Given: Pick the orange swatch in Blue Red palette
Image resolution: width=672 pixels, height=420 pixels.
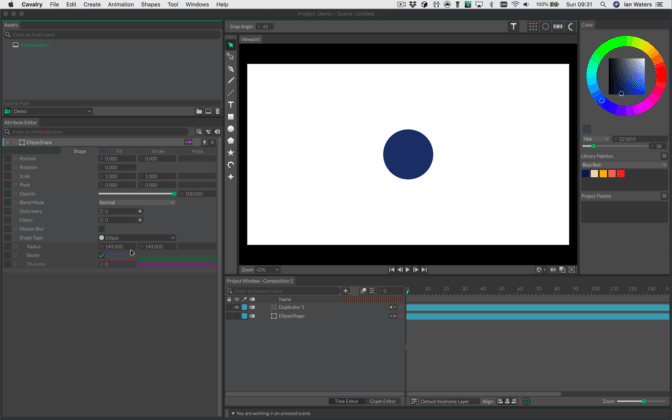Looking at the screenshot, I should tap(603, 173).
